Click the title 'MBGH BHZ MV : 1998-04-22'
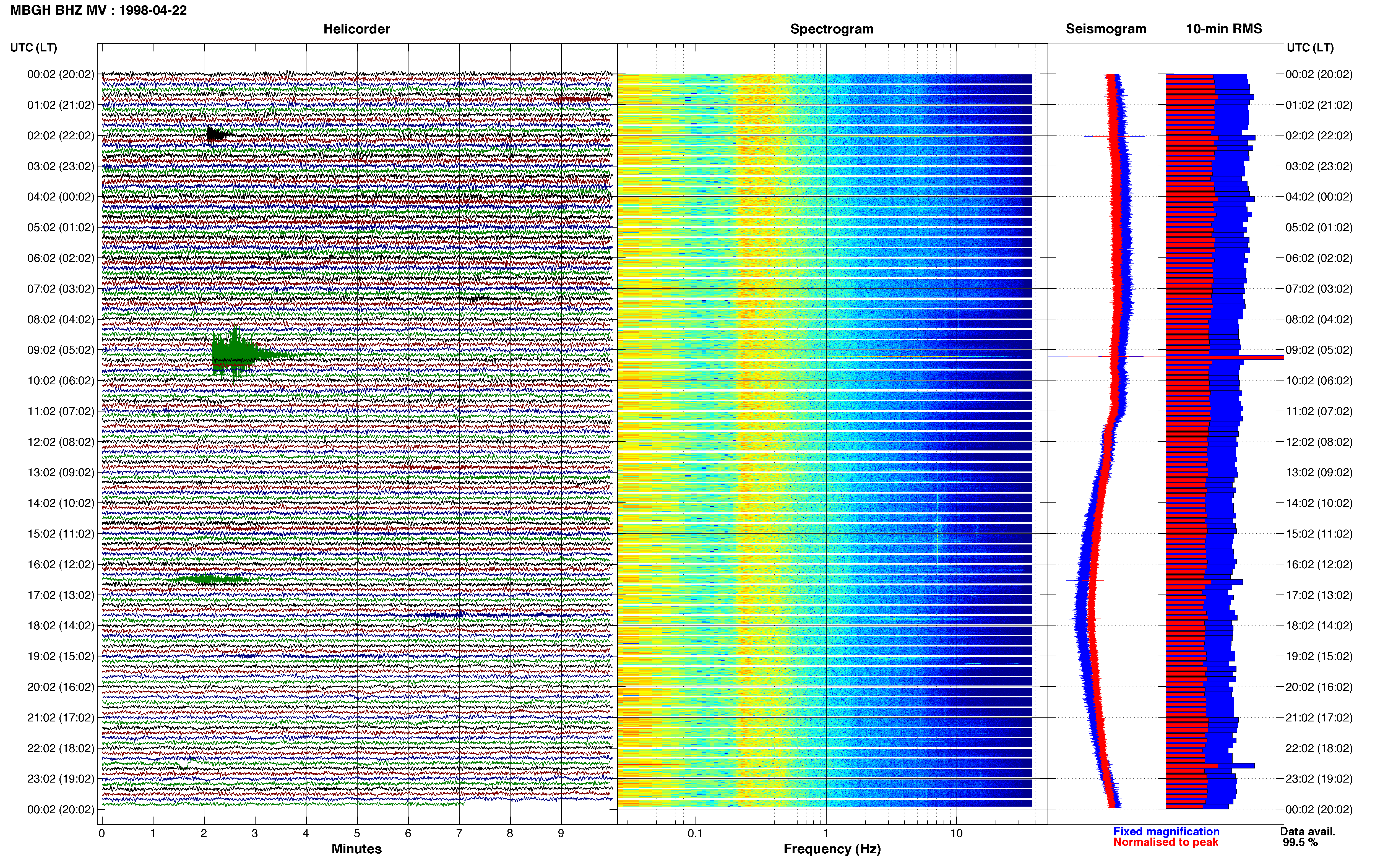This screenshot has height=868, width=1388. coord(98,10)
